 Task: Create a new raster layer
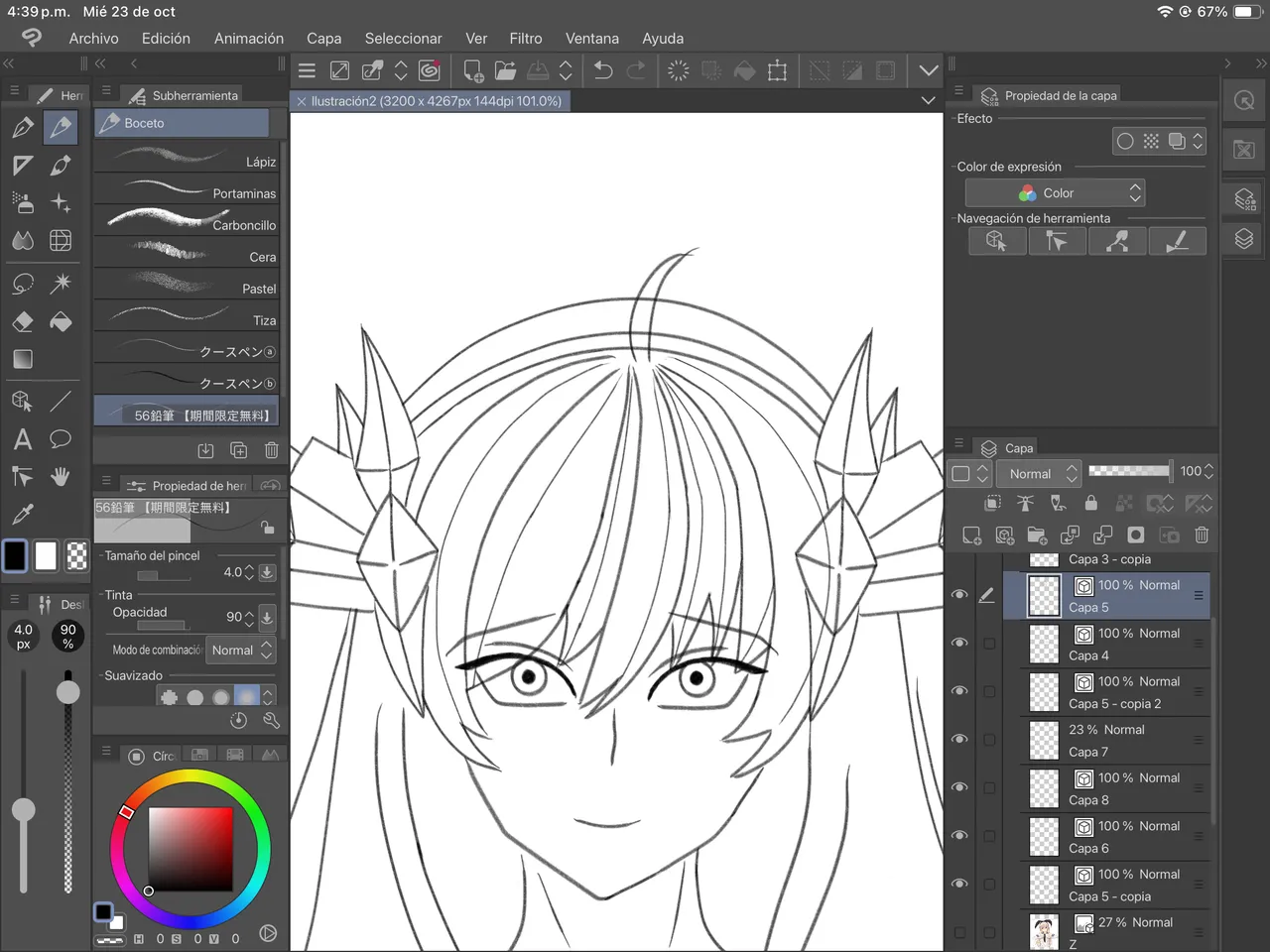[x=972, y=535]
